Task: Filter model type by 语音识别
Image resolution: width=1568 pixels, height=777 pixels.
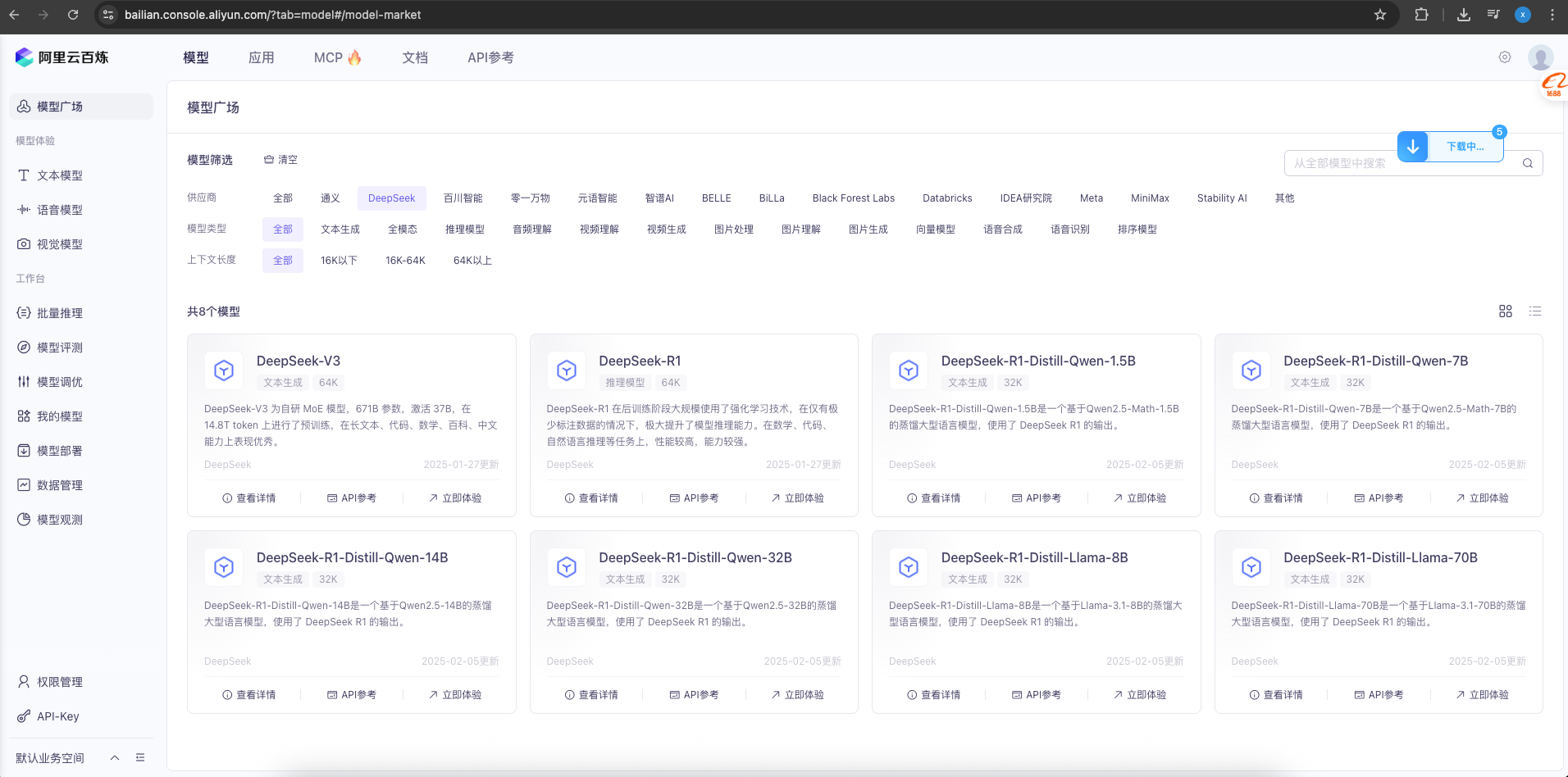Action: point(1070,229)
